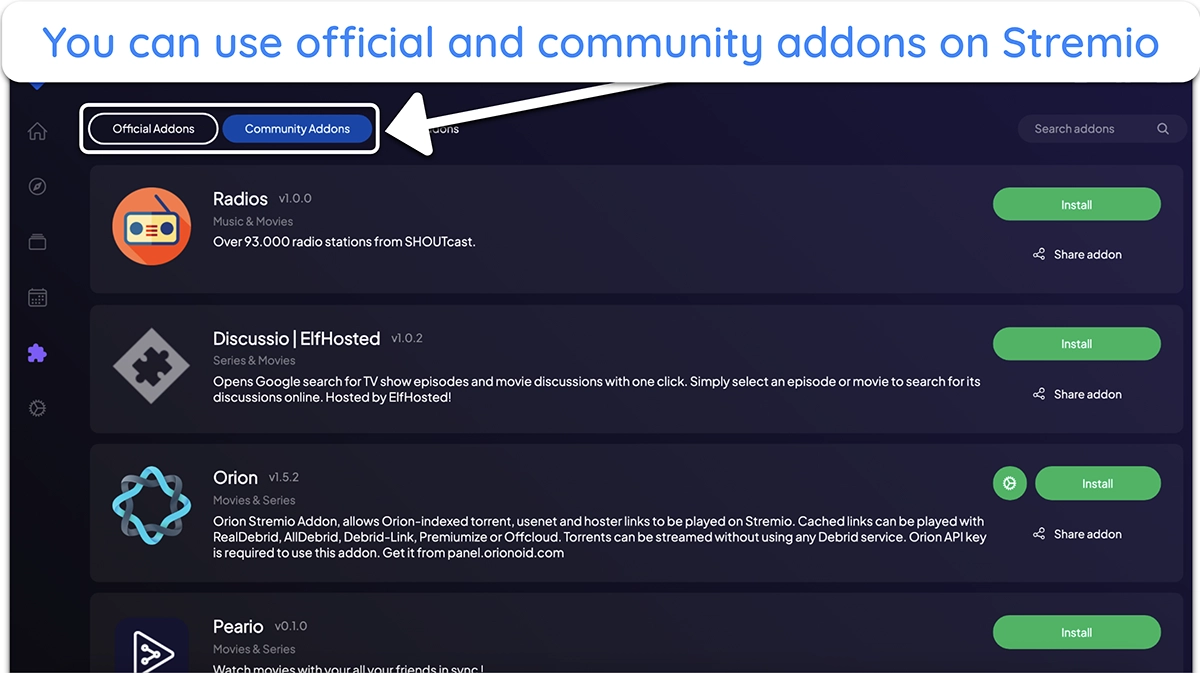Open Stremio Settings via the gear icon
This screenshot has height=673, width=1200.
point(37,408)
